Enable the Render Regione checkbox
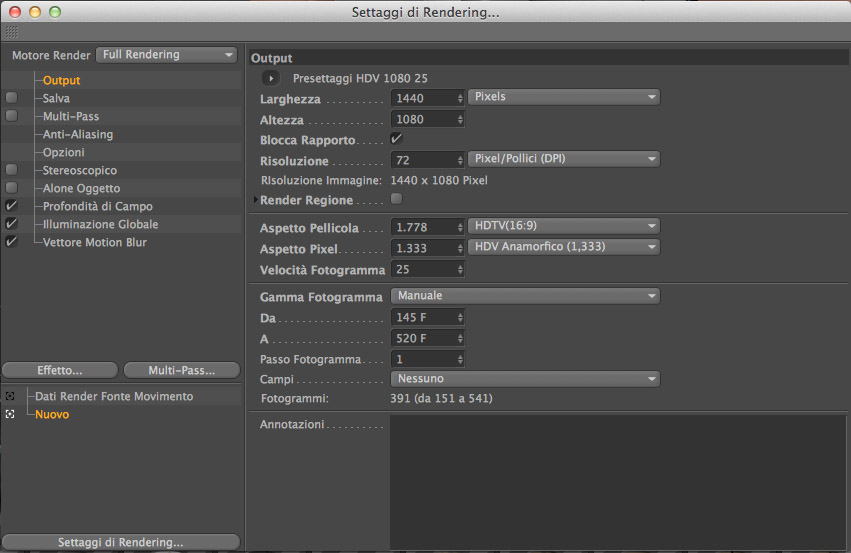The width and height of the screenshot is (851, 553). pyautogui.click(x=397, y=199)
